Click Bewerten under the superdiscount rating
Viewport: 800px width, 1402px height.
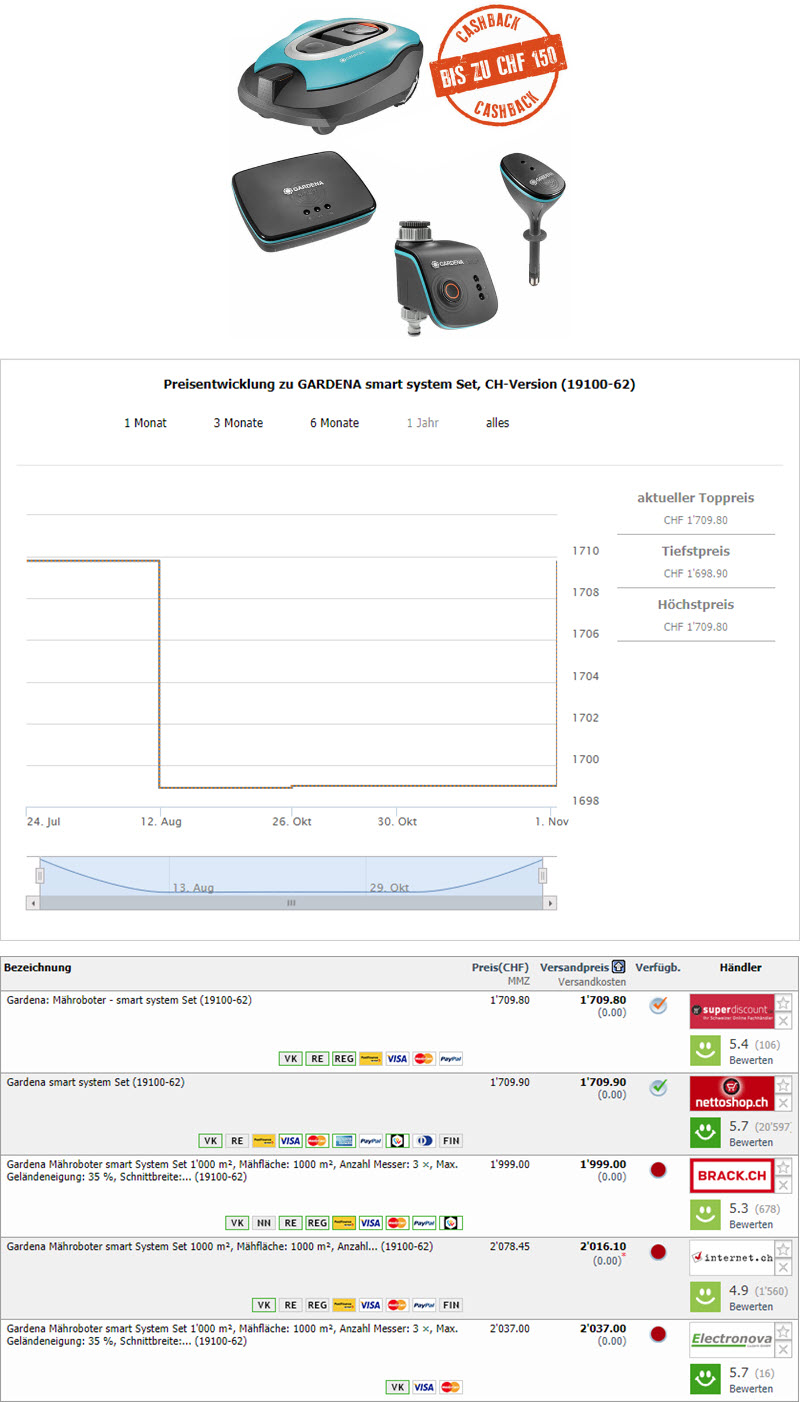point(751,1060)
